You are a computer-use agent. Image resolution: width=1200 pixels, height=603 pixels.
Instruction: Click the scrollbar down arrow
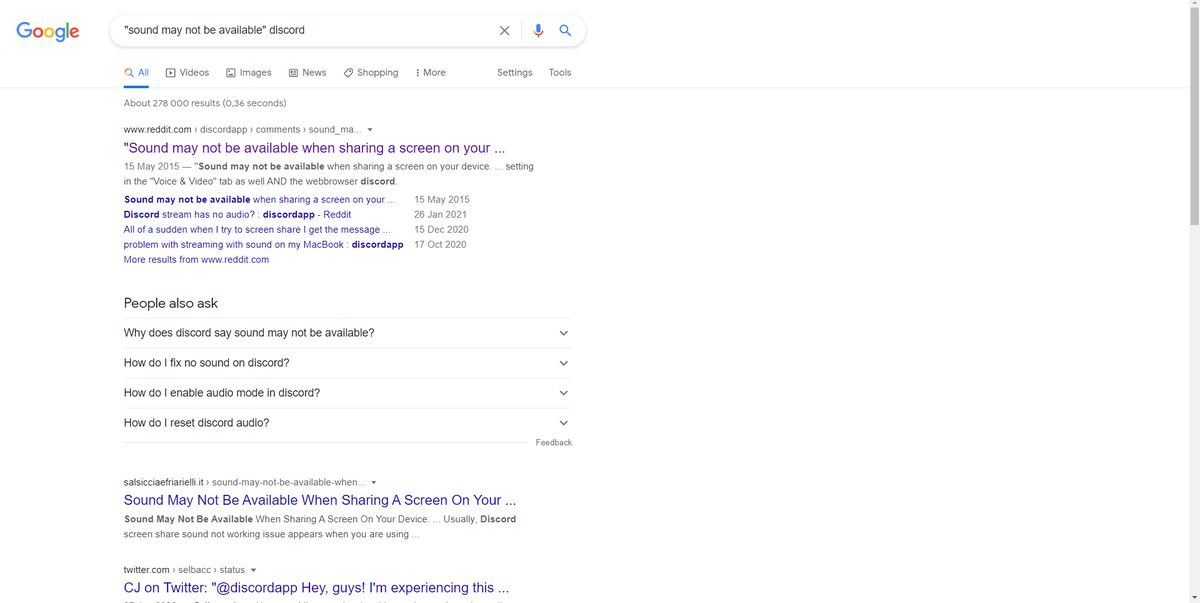[x=1193, y=597]
